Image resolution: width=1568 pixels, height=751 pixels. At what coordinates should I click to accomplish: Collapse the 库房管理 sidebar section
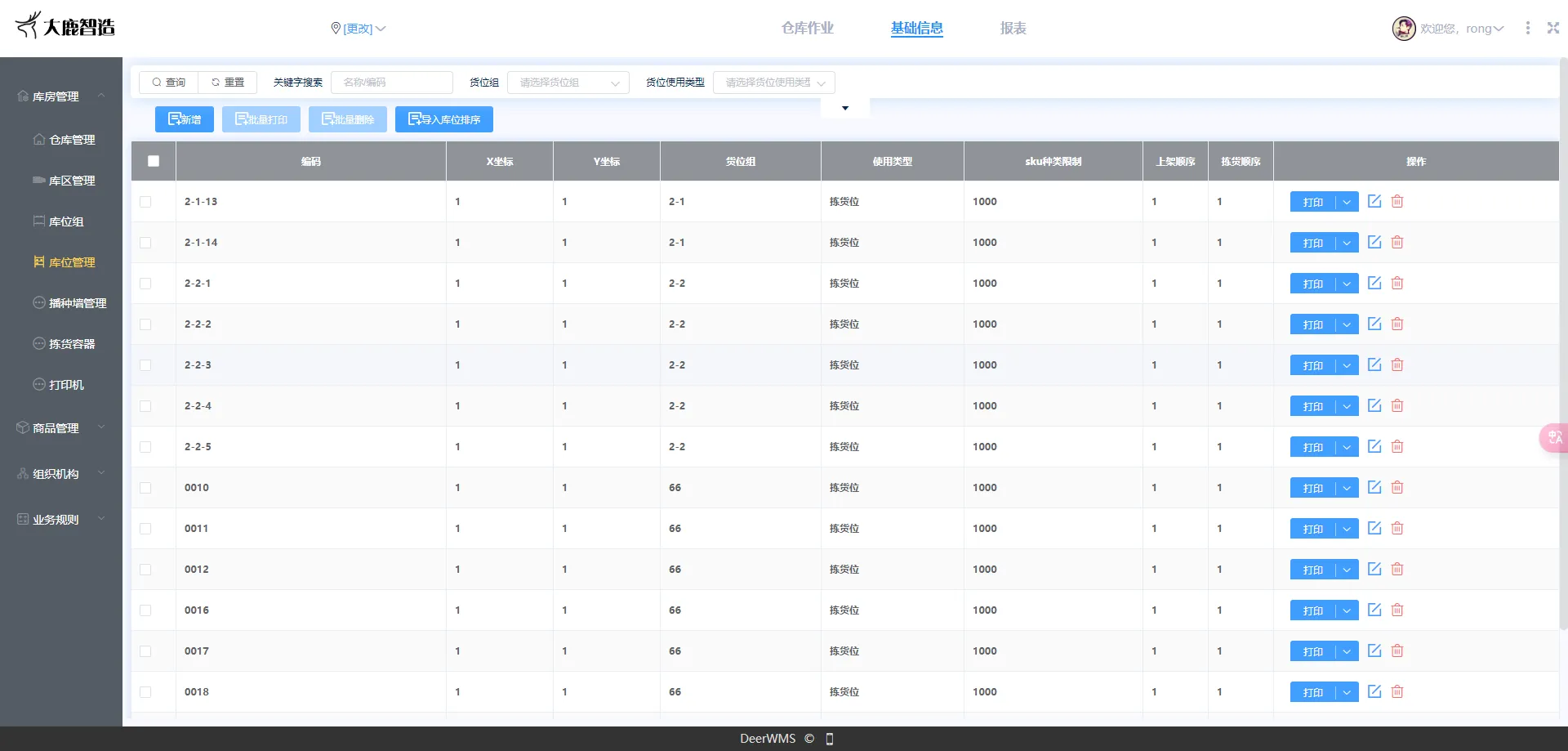(61, 96)
